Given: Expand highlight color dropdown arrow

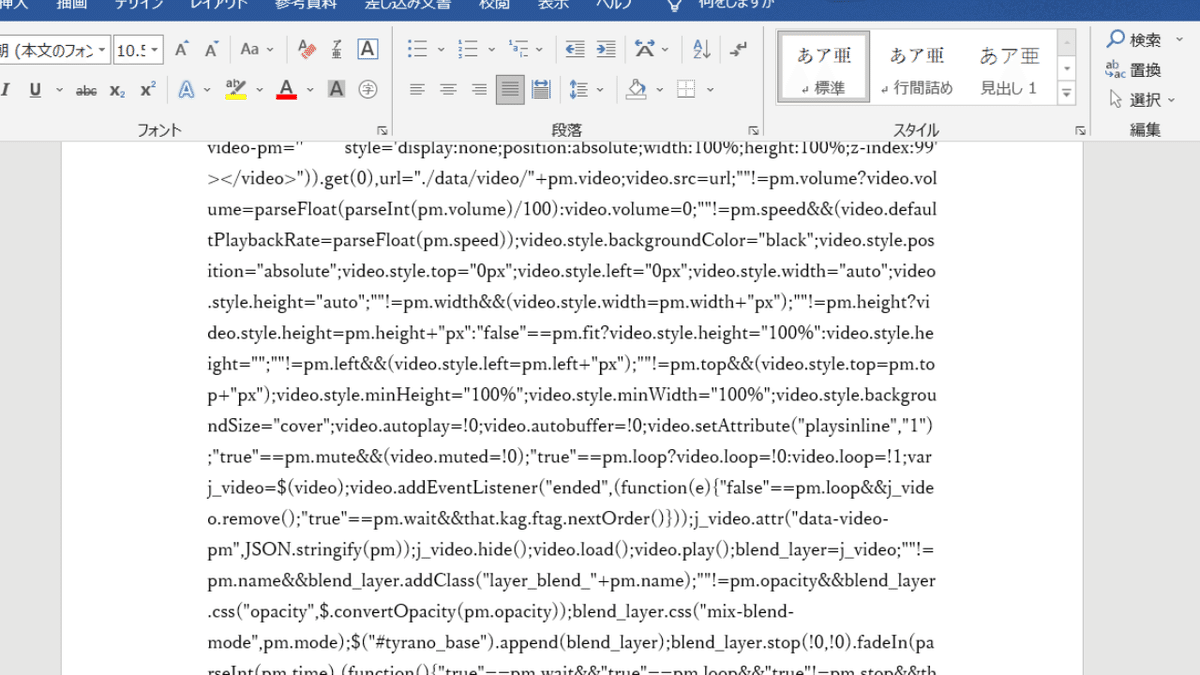Looking at the screenshot, I should [x=259, y=90].
